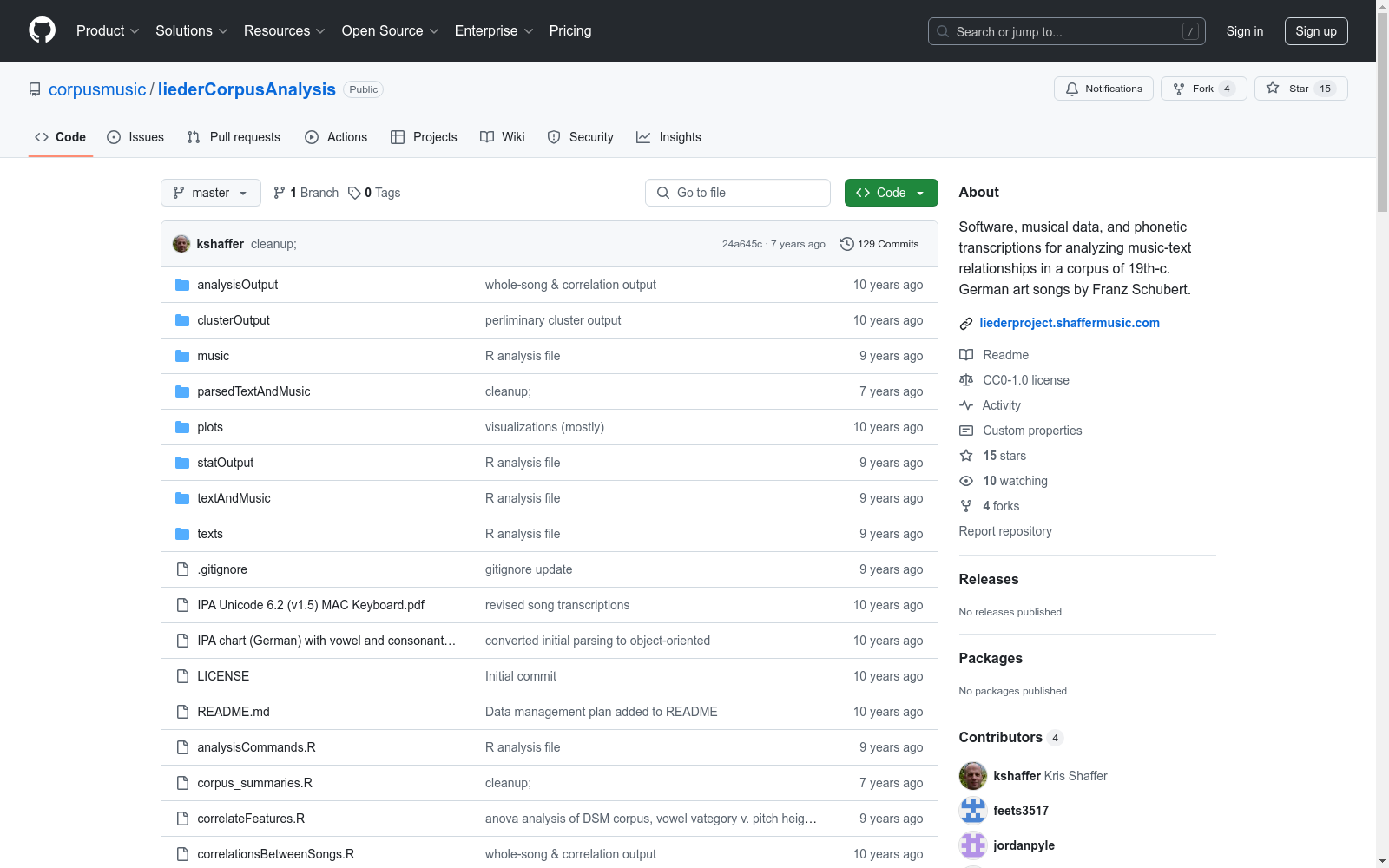Click the clusterOutput folder icon

[182, 320]
